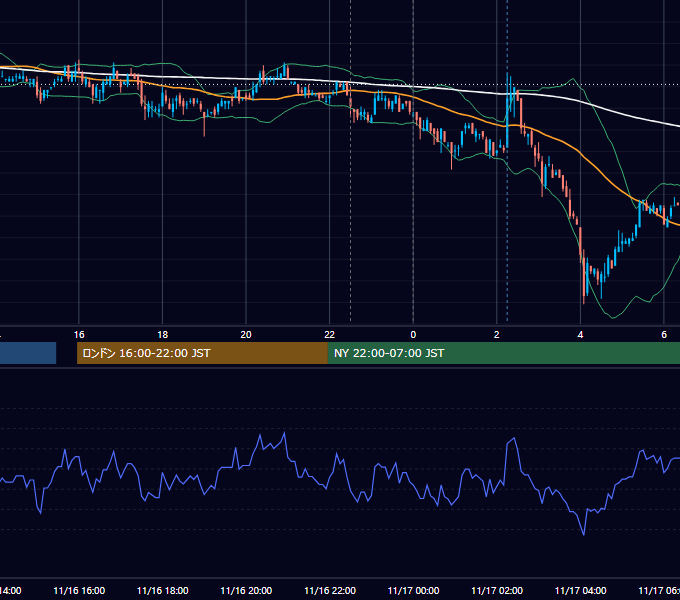Click the 11/16 18:00 date label
This screenshot has height=600, width=680.
(x=163, y=590)
